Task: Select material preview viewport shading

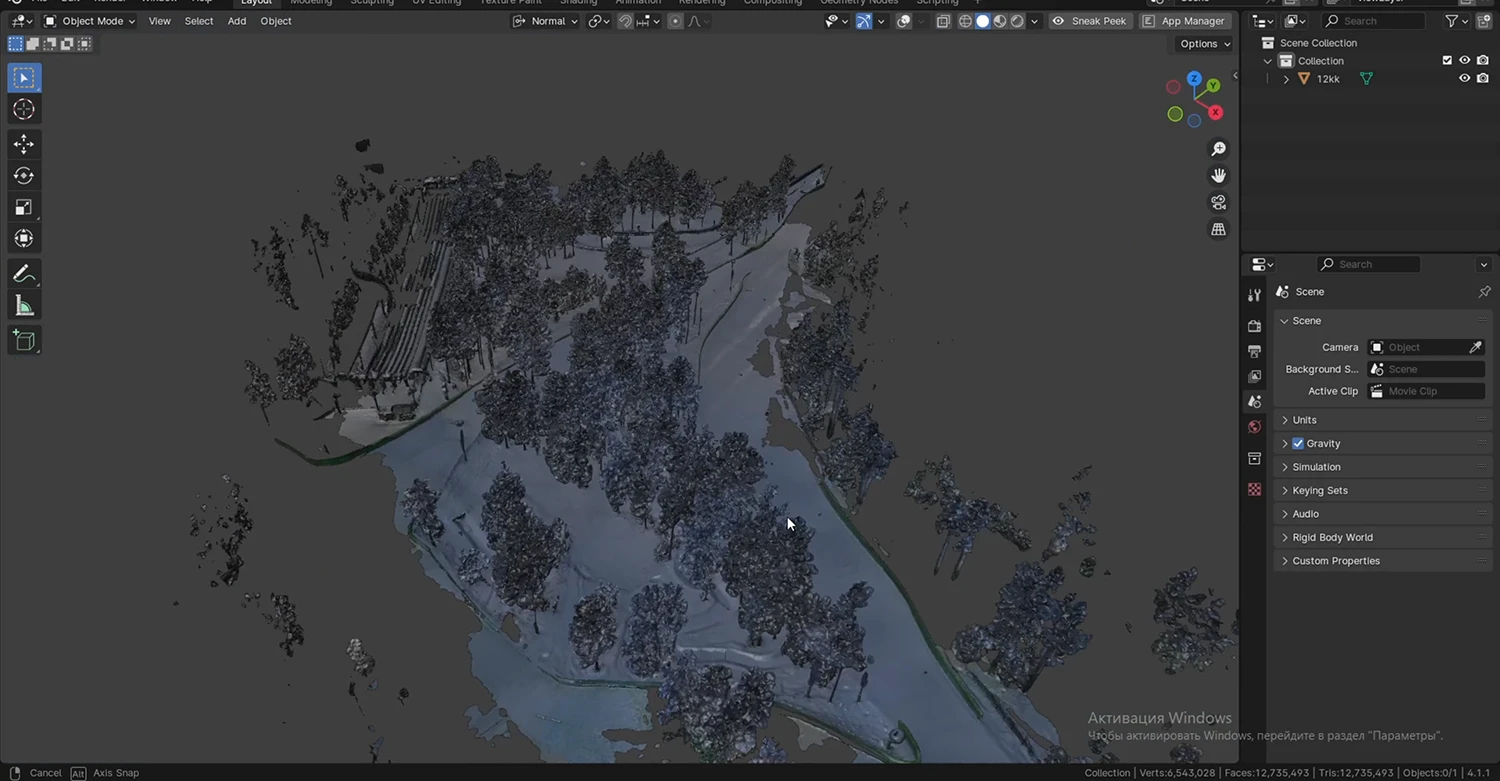Action: pos(1000,21)
